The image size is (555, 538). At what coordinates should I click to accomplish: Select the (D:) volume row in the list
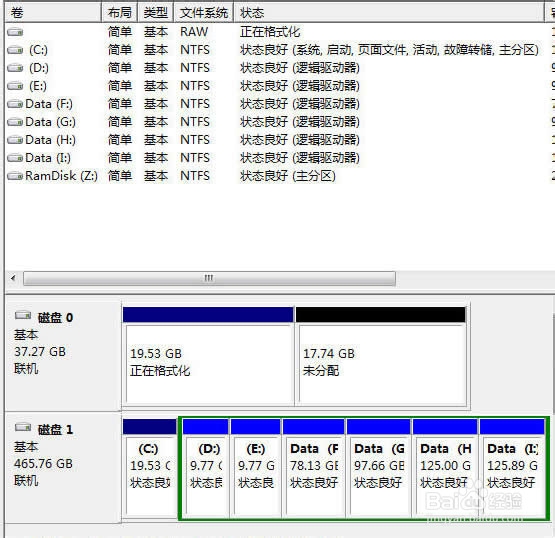[x=280, y=68]
